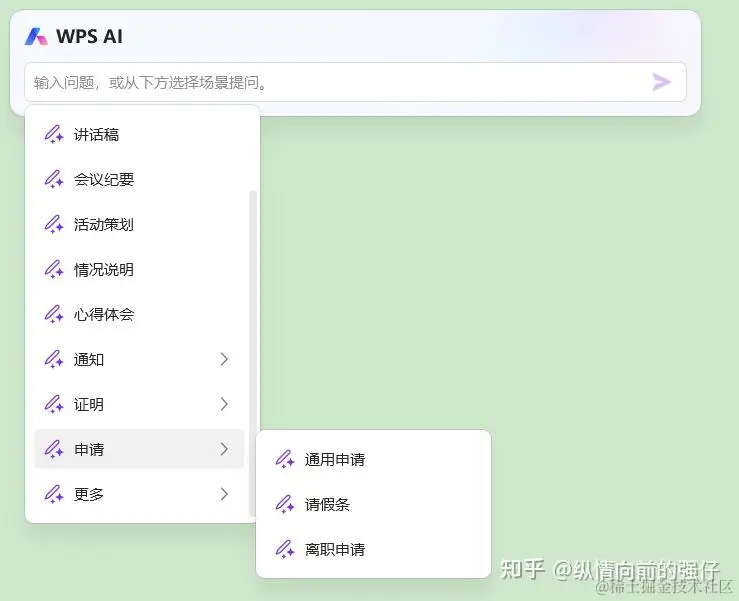Click the pen icon beside 更多
The height and width of the screenshot is (601, 739).
pyautogui.click(x=54, y=494)
